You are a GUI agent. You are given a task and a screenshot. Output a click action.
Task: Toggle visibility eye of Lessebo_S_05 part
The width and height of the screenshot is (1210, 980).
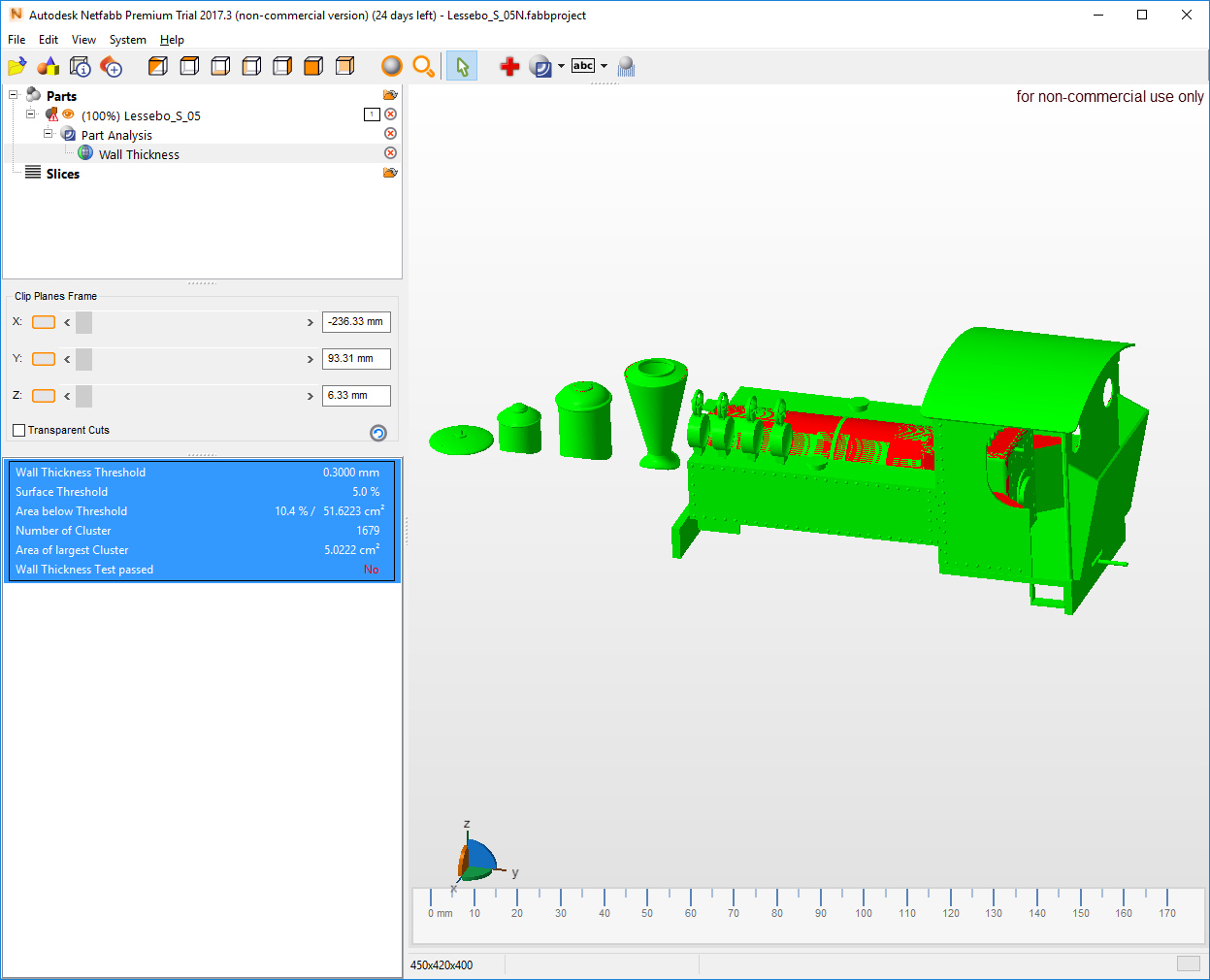pyautogui.click(x=68, y=114)
